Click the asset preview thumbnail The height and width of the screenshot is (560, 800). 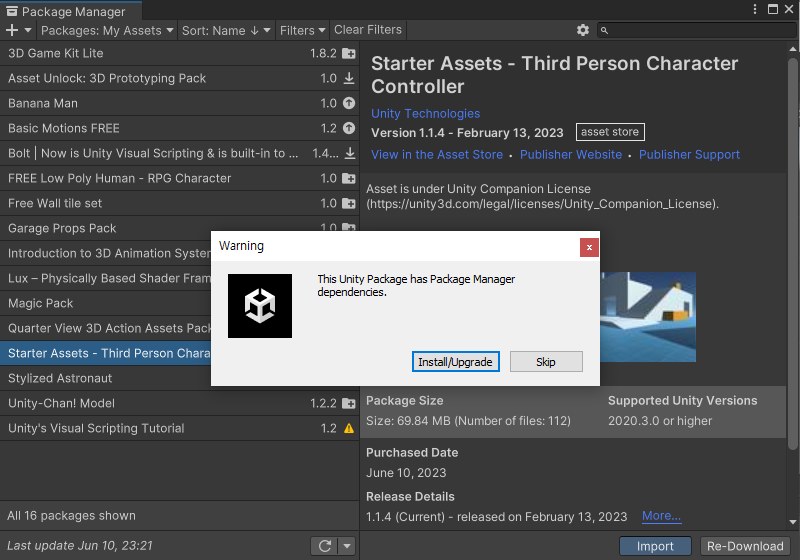tap(648, 317)
